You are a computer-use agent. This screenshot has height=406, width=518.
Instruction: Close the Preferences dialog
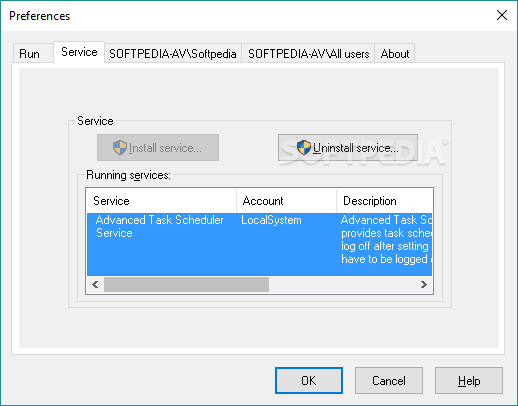click(502, 15)
